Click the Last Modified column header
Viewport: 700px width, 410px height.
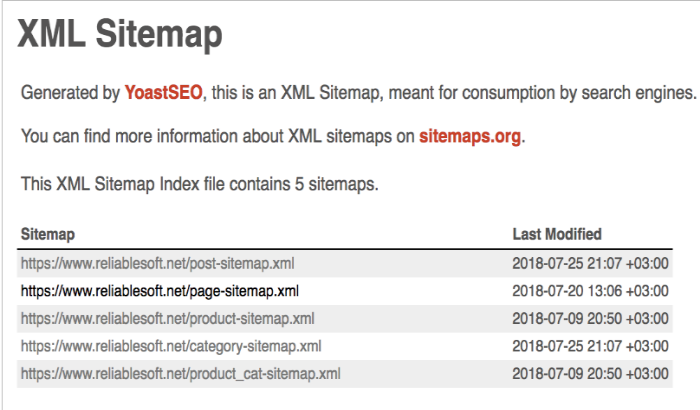557,234
